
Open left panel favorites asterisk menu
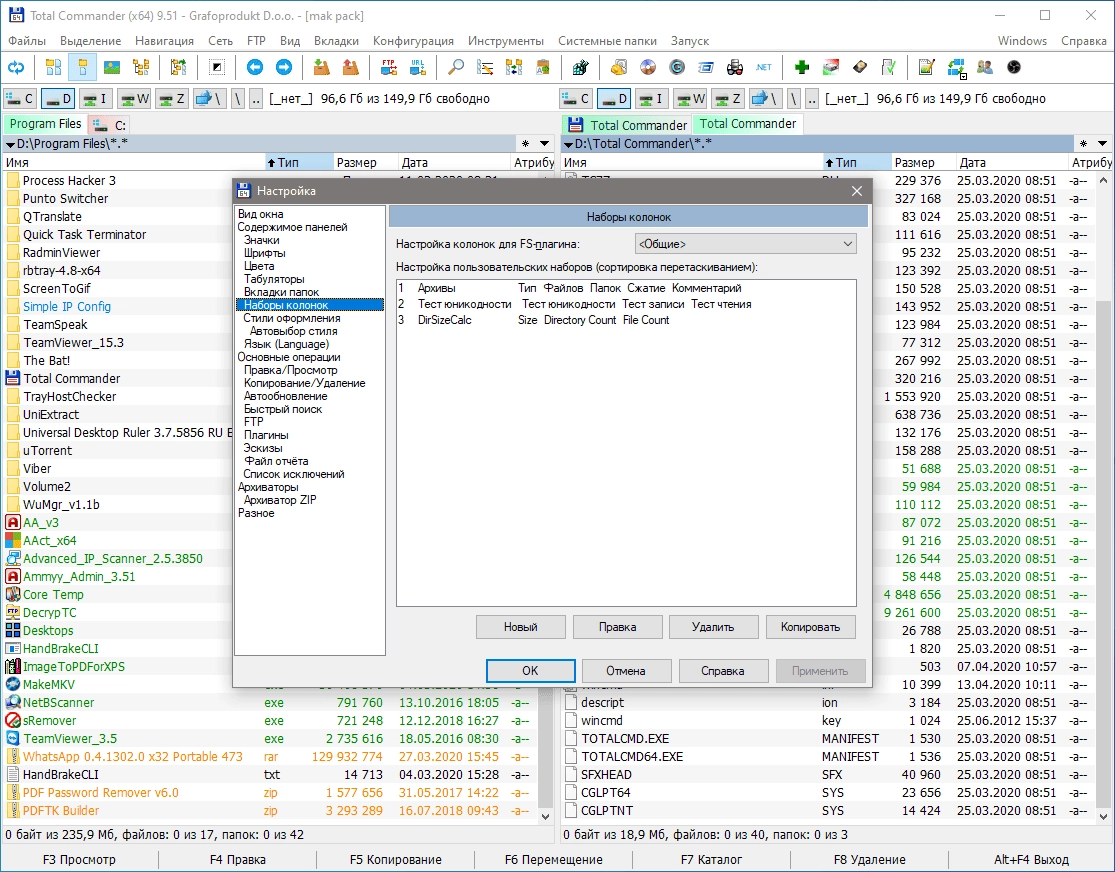(x=525, y=144)
